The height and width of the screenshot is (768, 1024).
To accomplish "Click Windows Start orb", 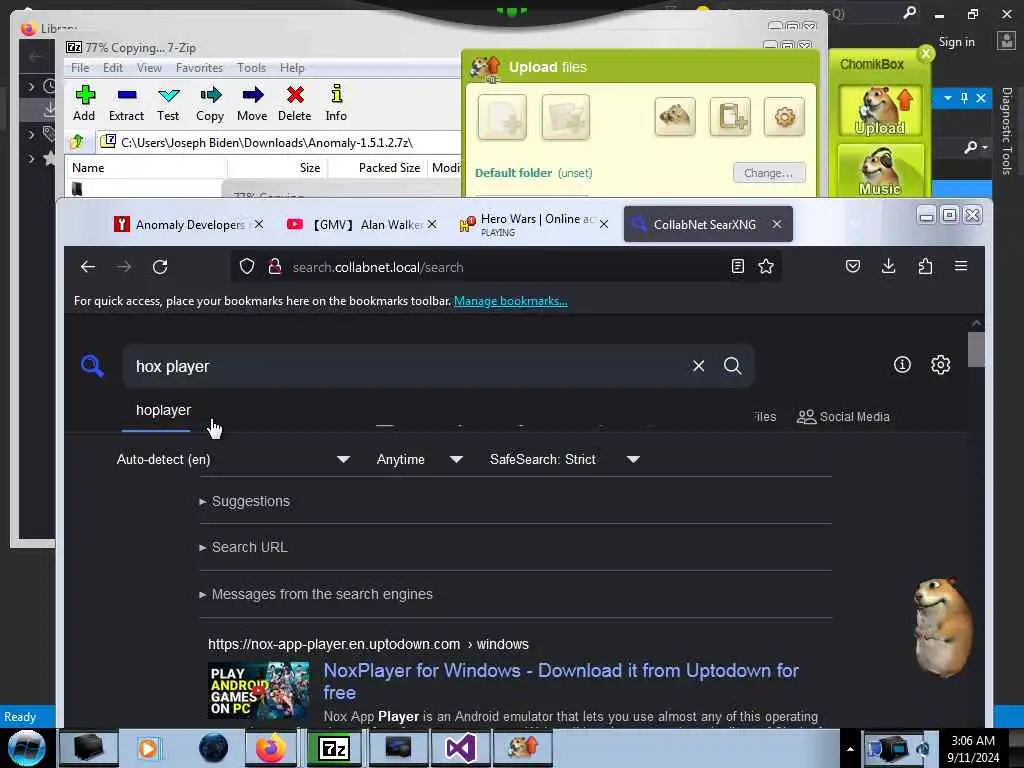I will click(27, 748).
